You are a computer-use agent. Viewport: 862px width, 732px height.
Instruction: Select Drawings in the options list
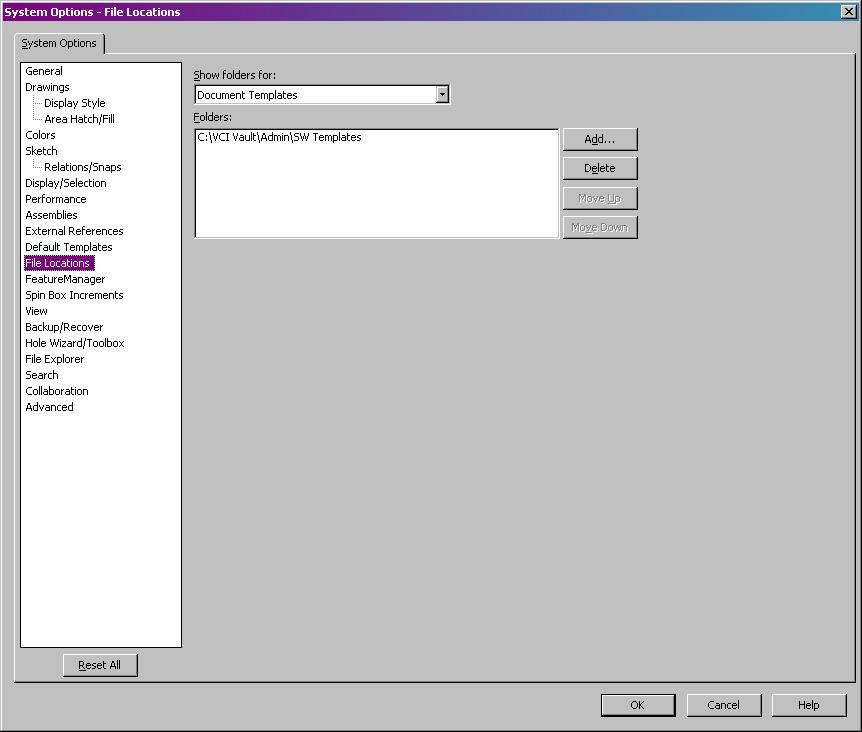pos(47,87)
